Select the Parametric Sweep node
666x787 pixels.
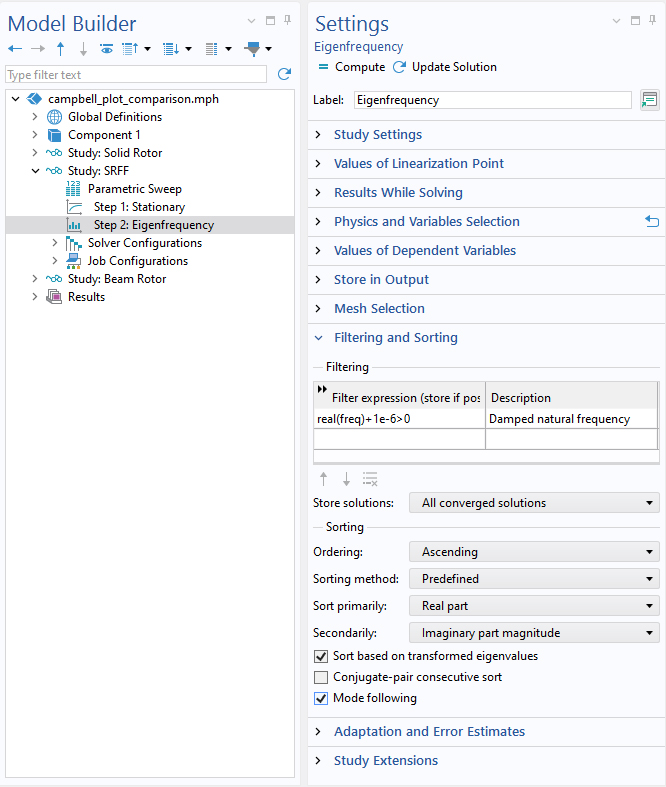[134, 189]
